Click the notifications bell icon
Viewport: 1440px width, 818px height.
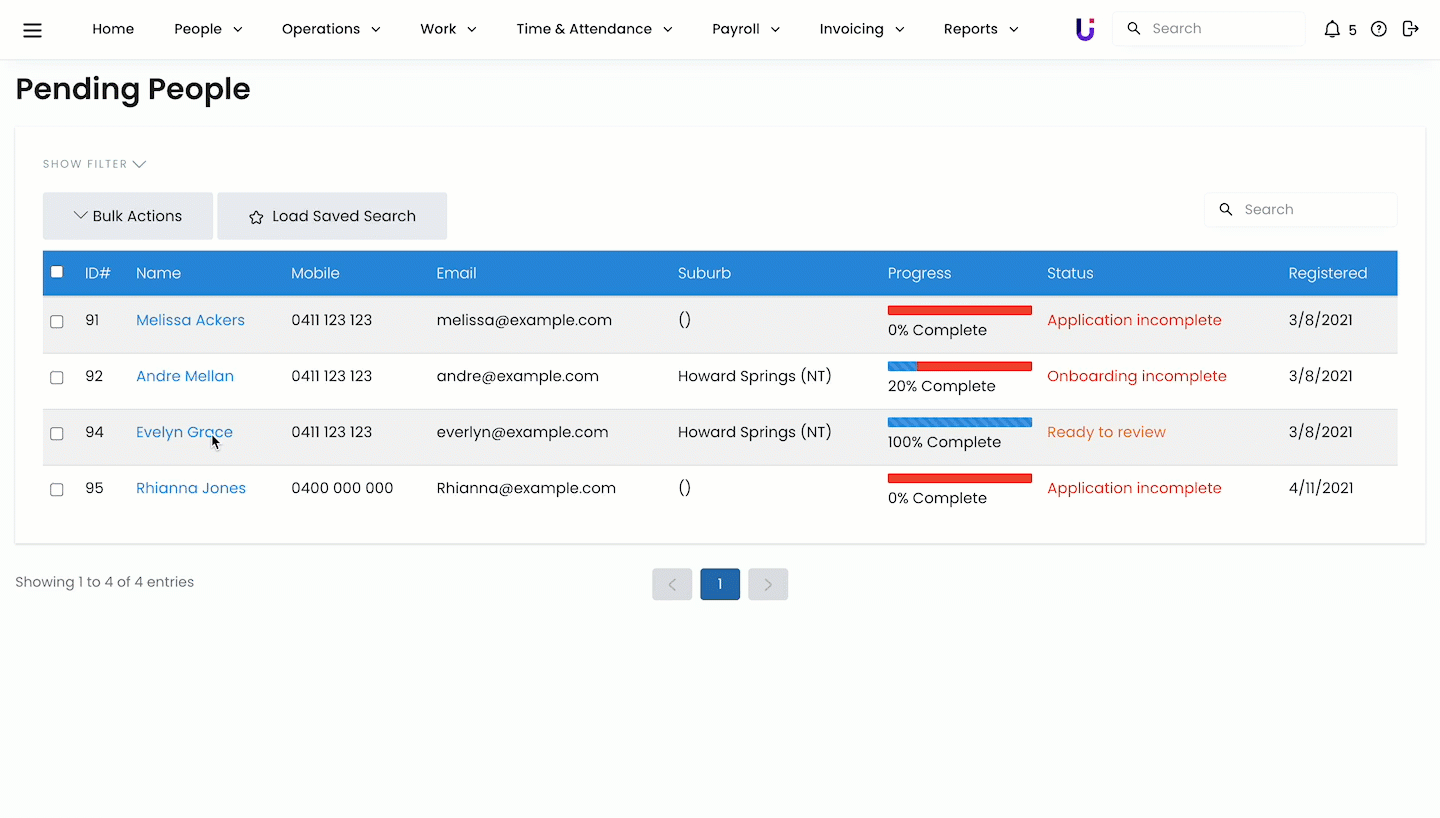point(1331,30)
